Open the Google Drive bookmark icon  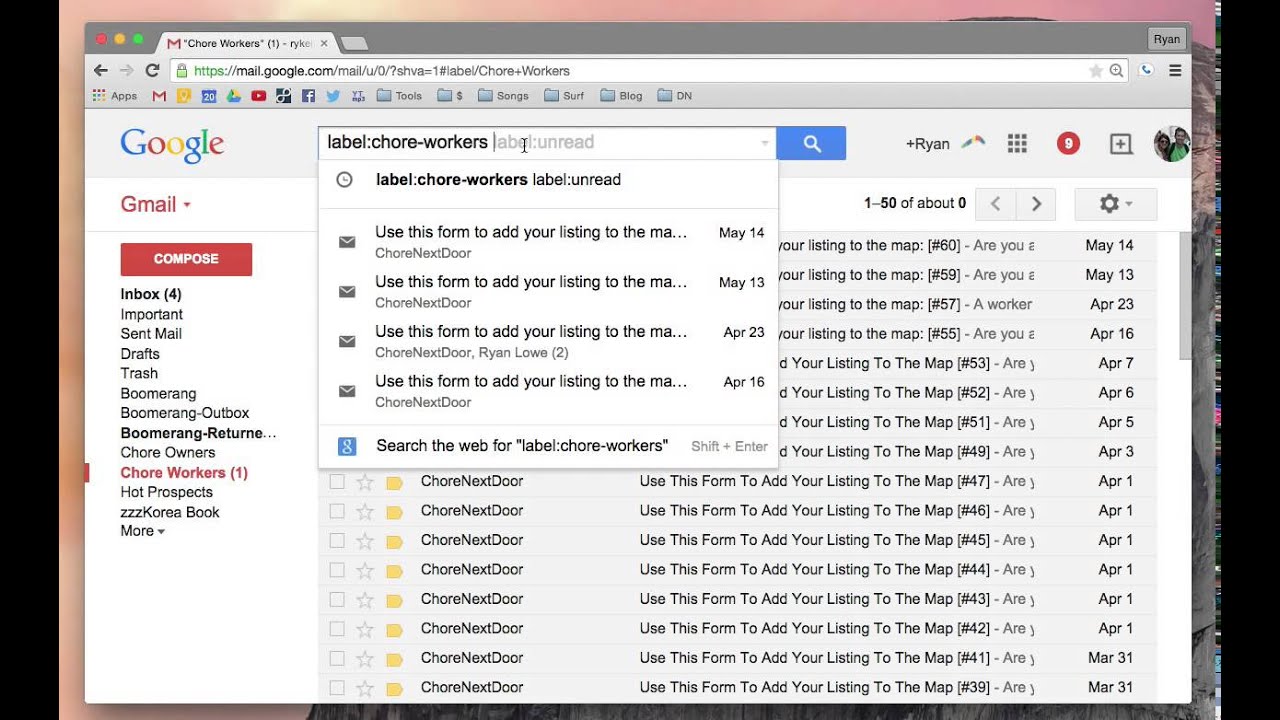[234, 96]
